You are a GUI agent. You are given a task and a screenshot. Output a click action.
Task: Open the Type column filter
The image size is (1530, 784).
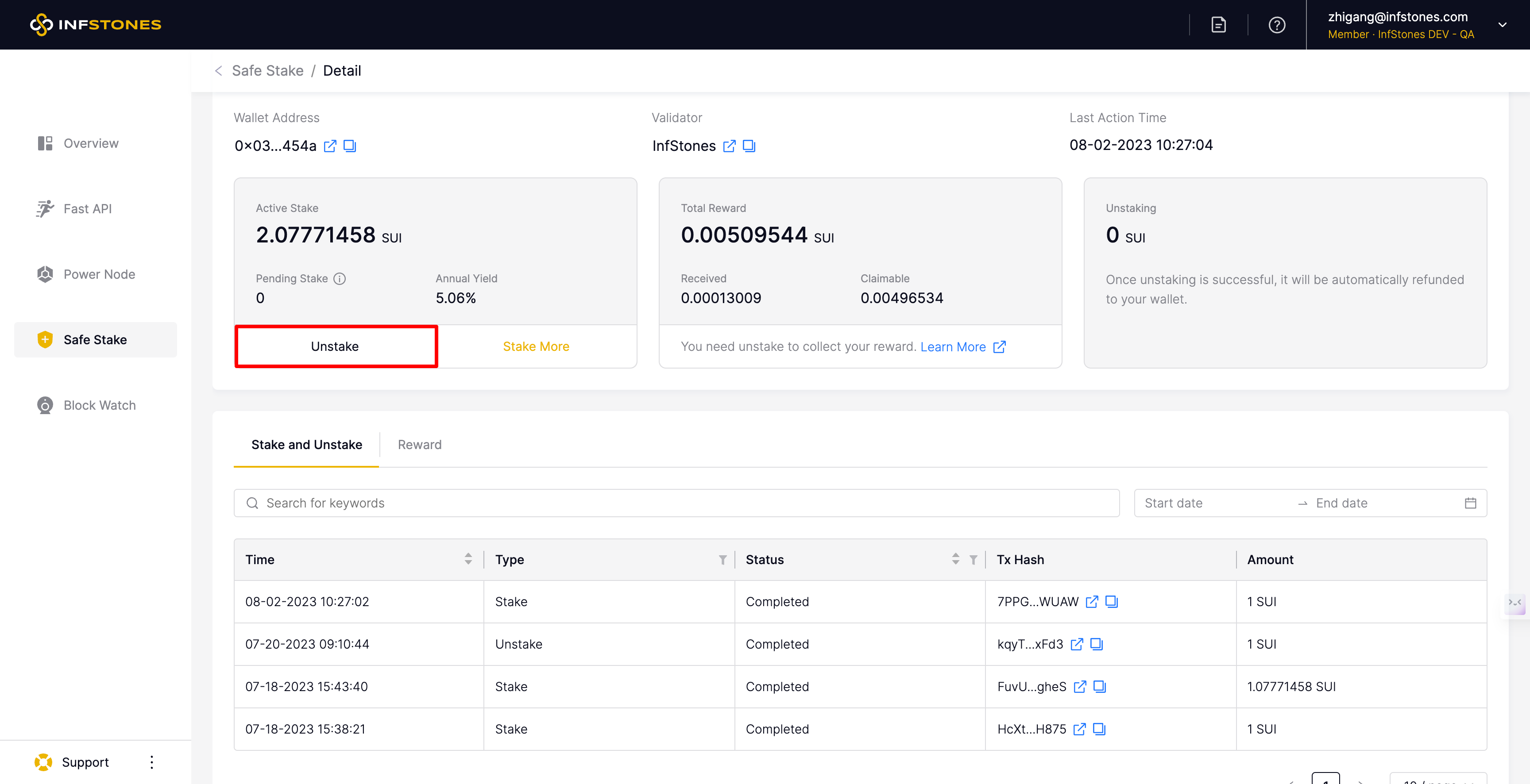(x=722, y=559)
